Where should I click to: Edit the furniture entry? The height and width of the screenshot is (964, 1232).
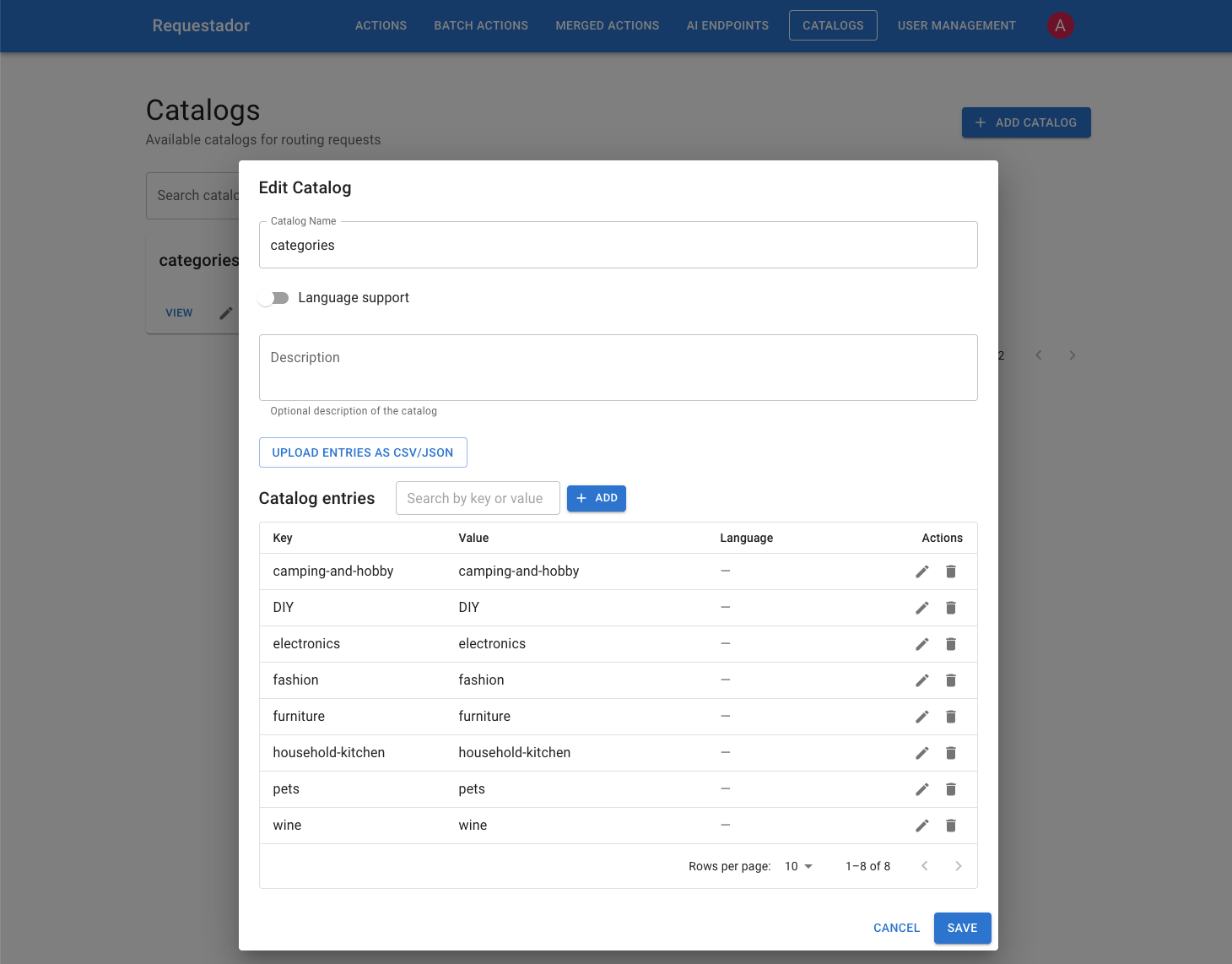pos(921,717)
